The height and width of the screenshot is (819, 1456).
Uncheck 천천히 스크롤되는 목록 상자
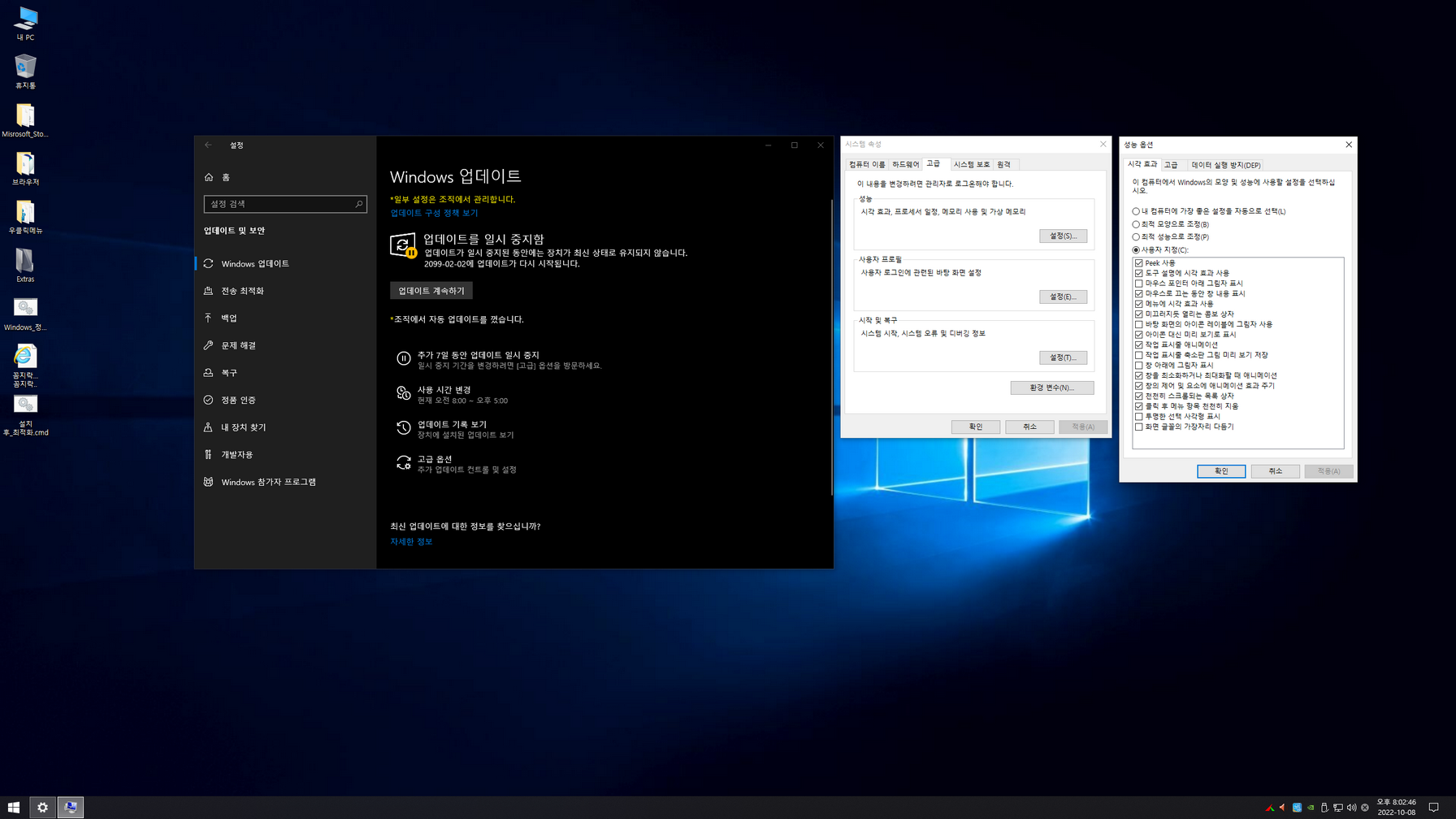(x=1139, y=396)
